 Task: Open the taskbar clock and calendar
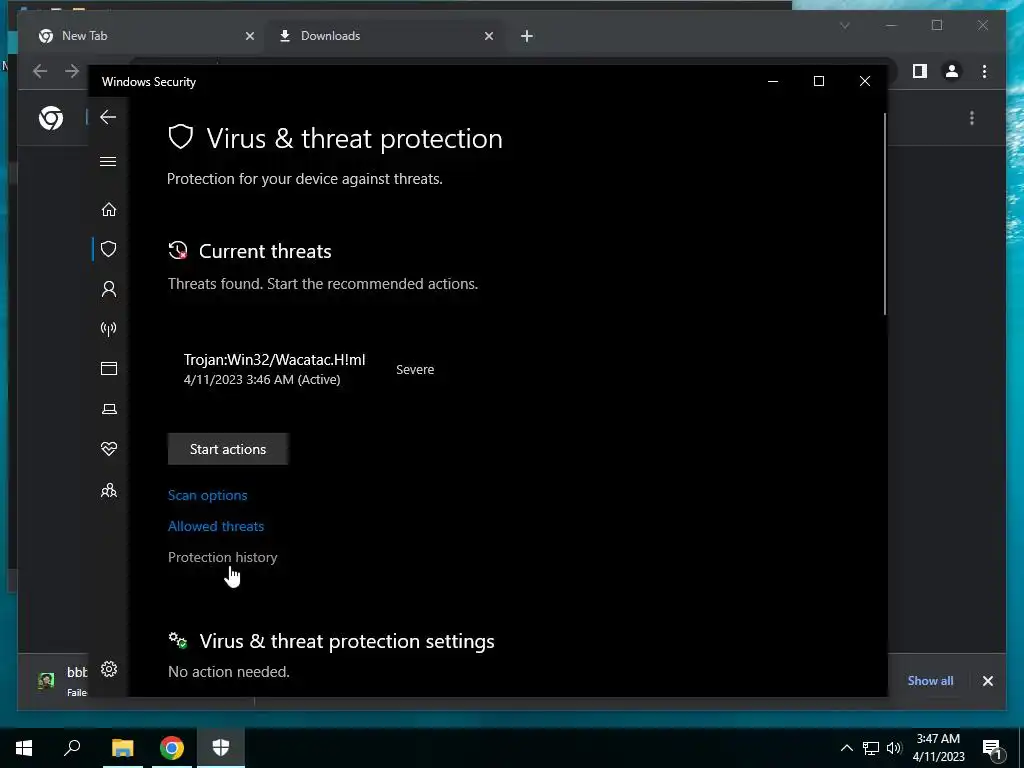pyautogui.click(x=938, y=748)
